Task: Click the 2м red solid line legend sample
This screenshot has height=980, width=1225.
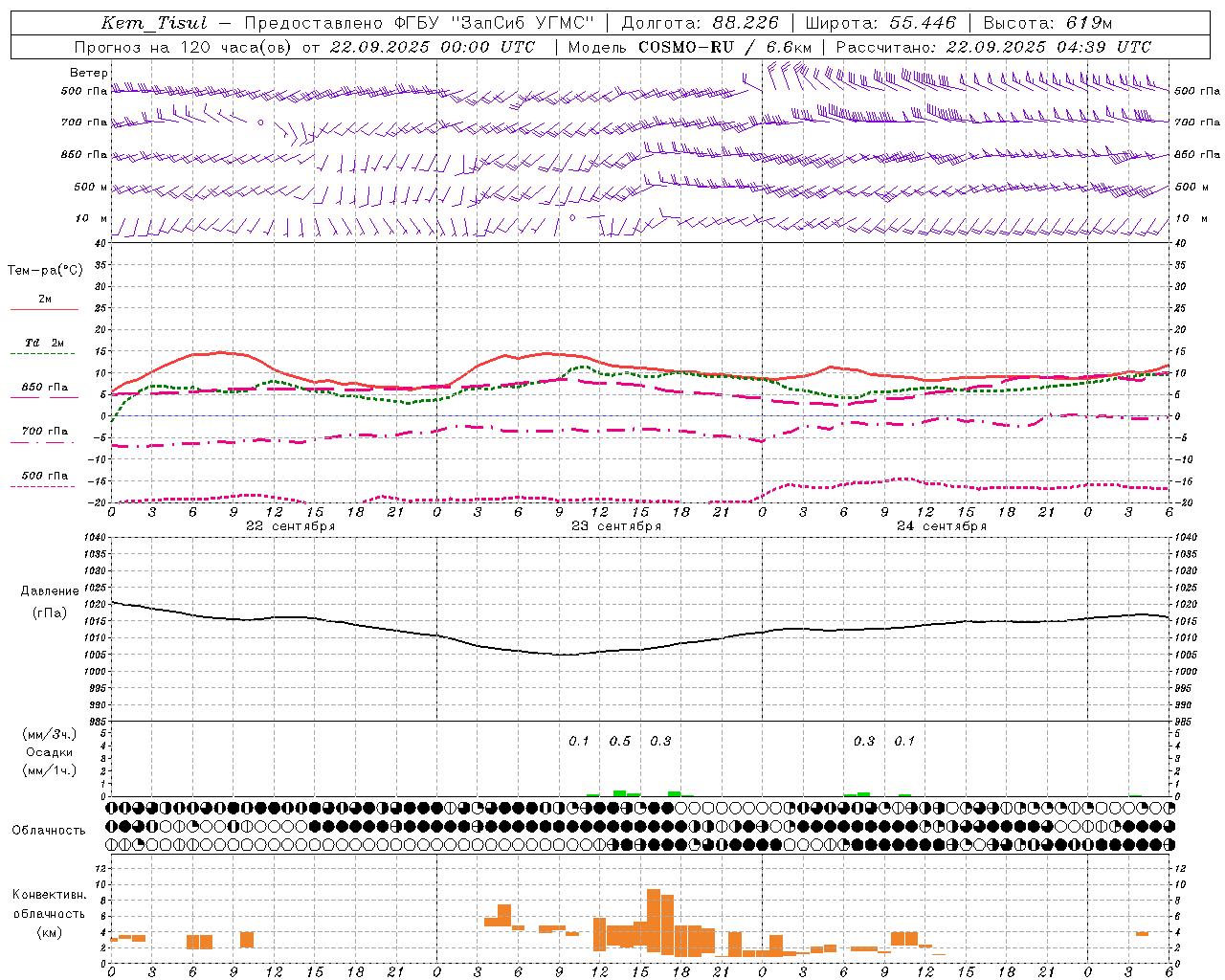Action: 44,309
